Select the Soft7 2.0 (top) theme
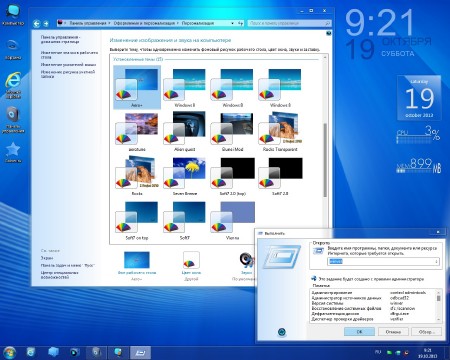Screen dimensions: 450x360 (x=232, y=176)
